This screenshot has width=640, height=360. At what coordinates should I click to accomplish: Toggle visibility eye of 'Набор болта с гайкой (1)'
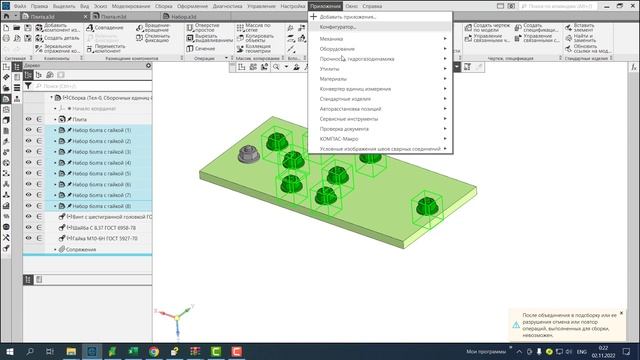point(28,130)
